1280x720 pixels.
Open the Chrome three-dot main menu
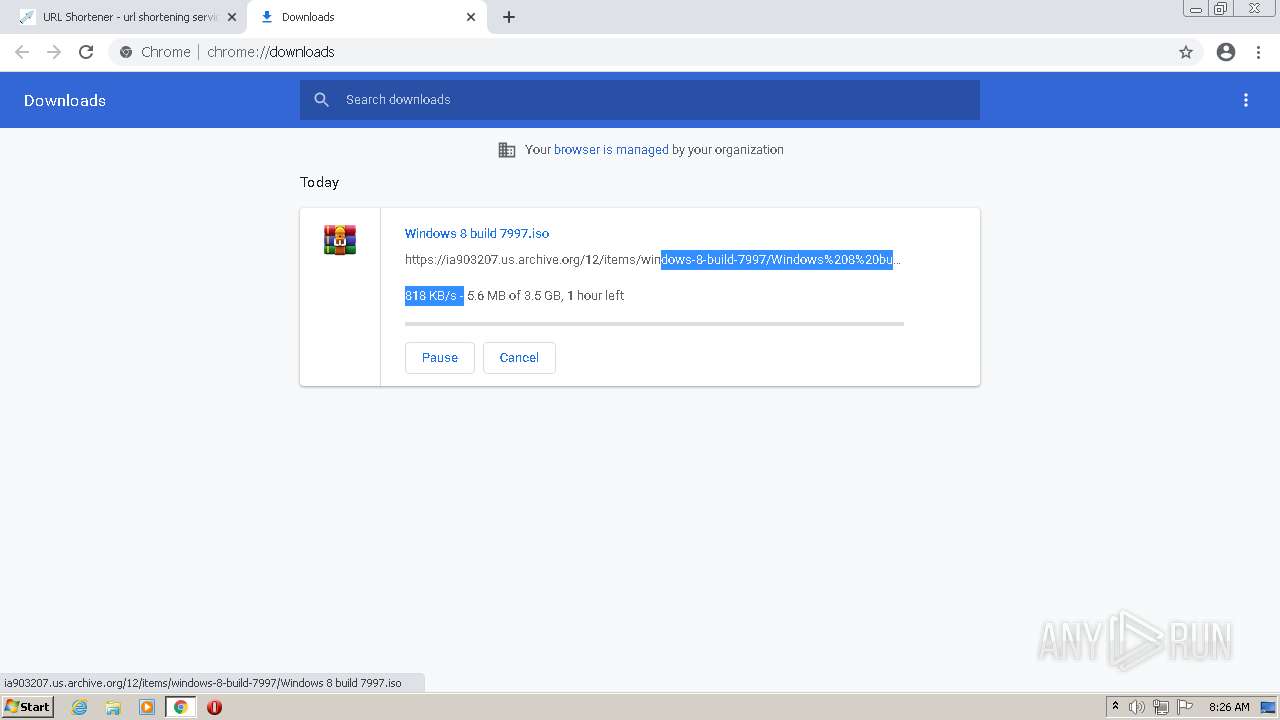(x=1258, y=52)
